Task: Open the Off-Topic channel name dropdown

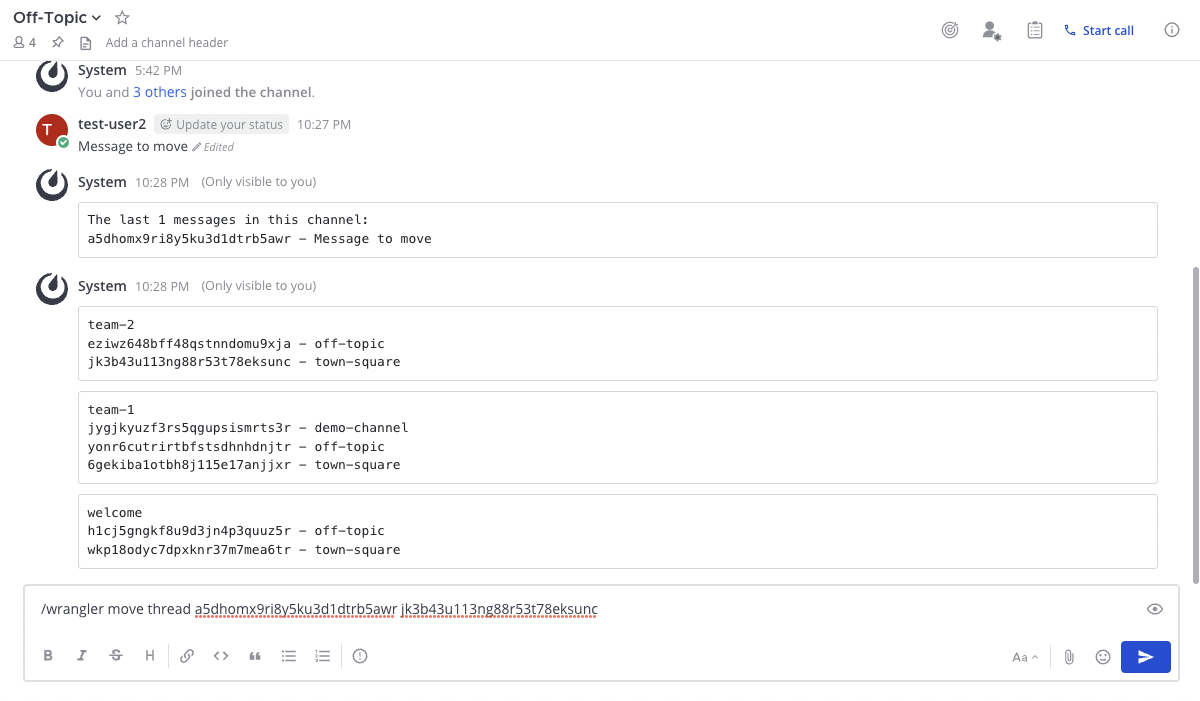Action: pos(57,18)
